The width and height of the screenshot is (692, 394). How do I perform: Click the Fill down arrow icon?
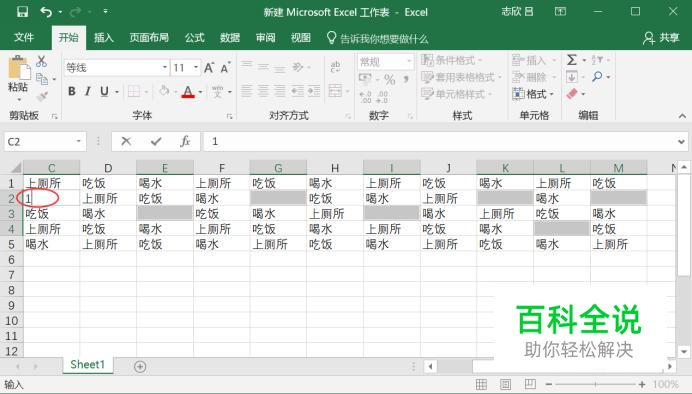click(572, 77)
